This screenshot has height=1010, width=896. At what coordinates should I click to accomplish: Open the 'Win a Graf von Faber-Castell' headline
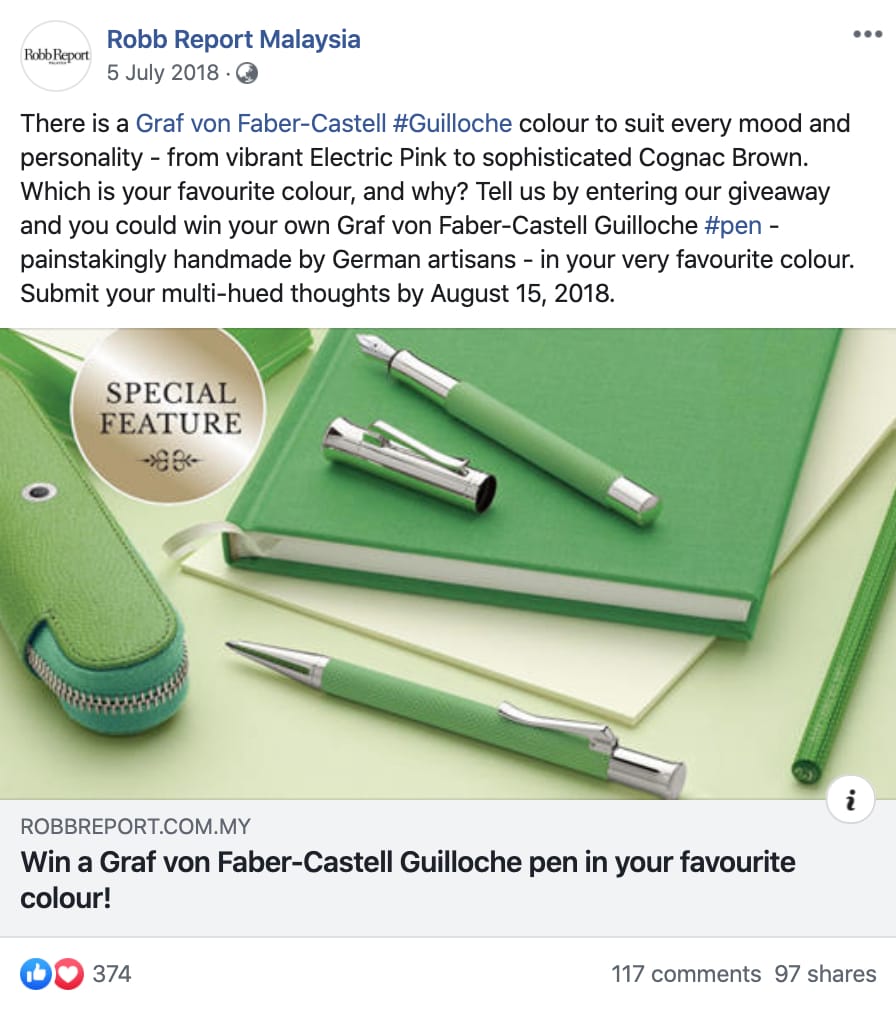click(x=408, y=880)
